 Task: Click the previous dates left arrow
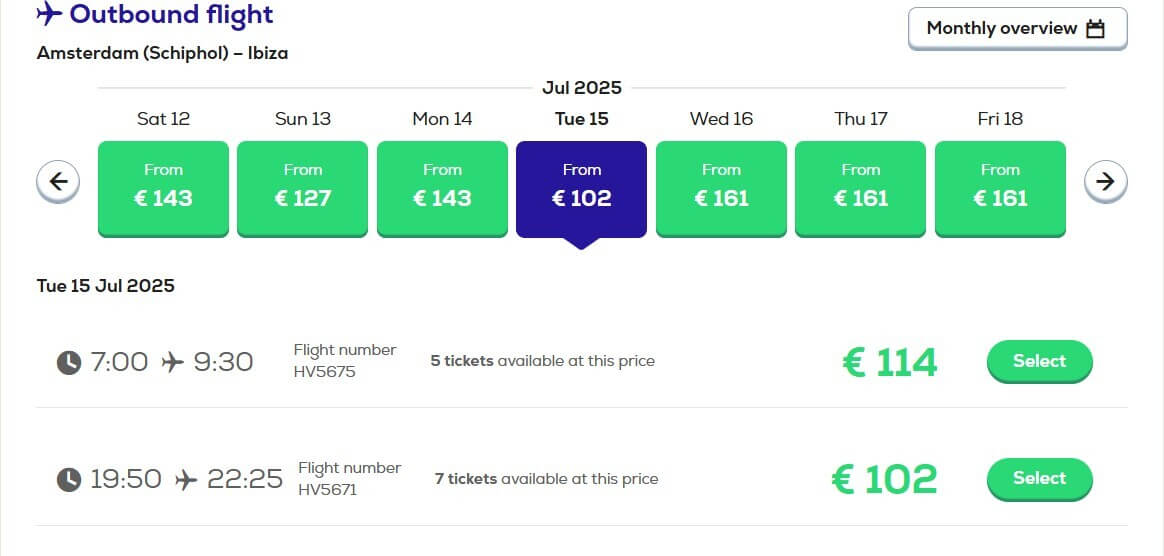58,181
